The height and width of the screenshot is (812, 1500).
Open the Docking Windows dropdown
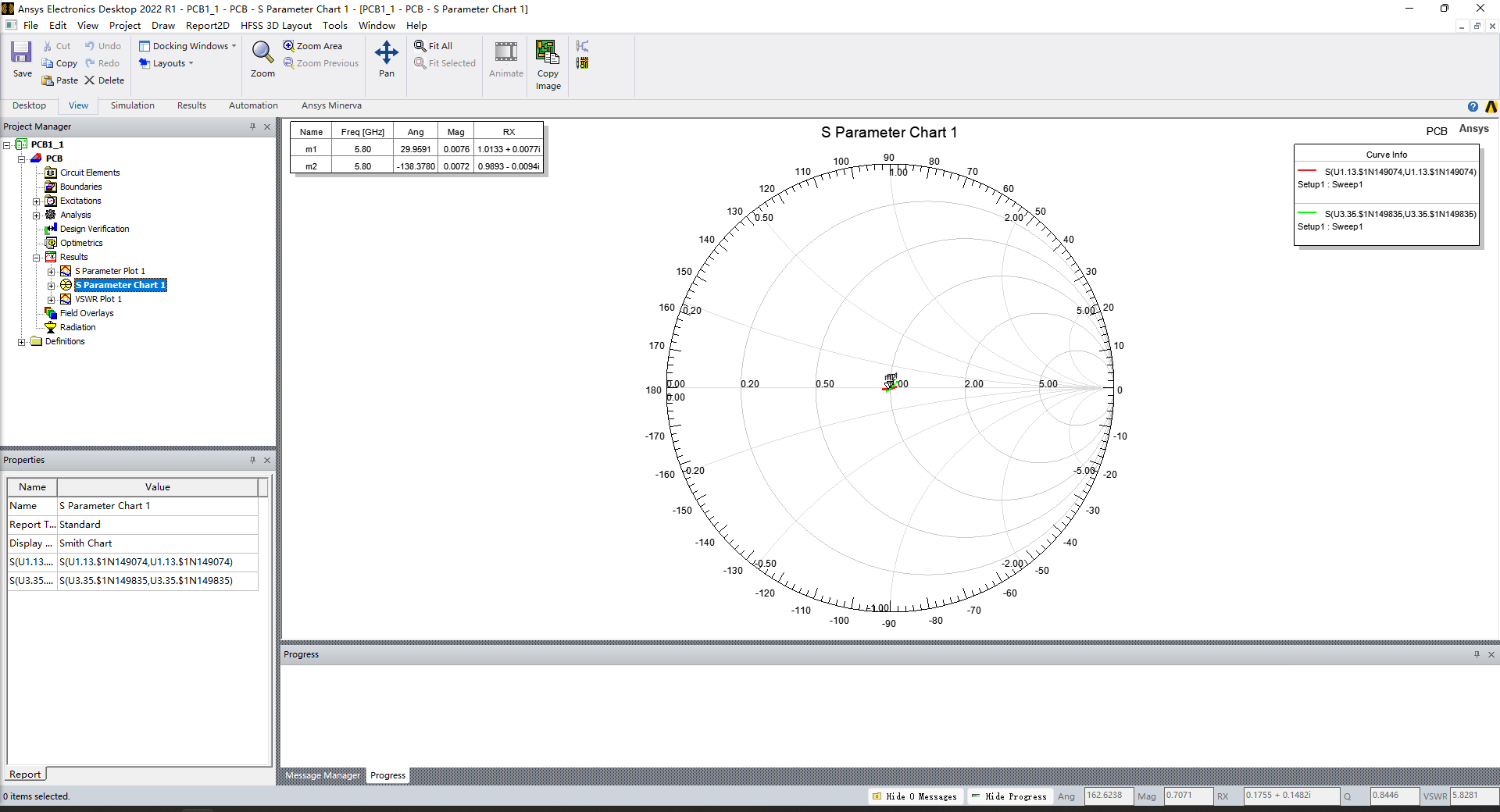coord(187,46)
